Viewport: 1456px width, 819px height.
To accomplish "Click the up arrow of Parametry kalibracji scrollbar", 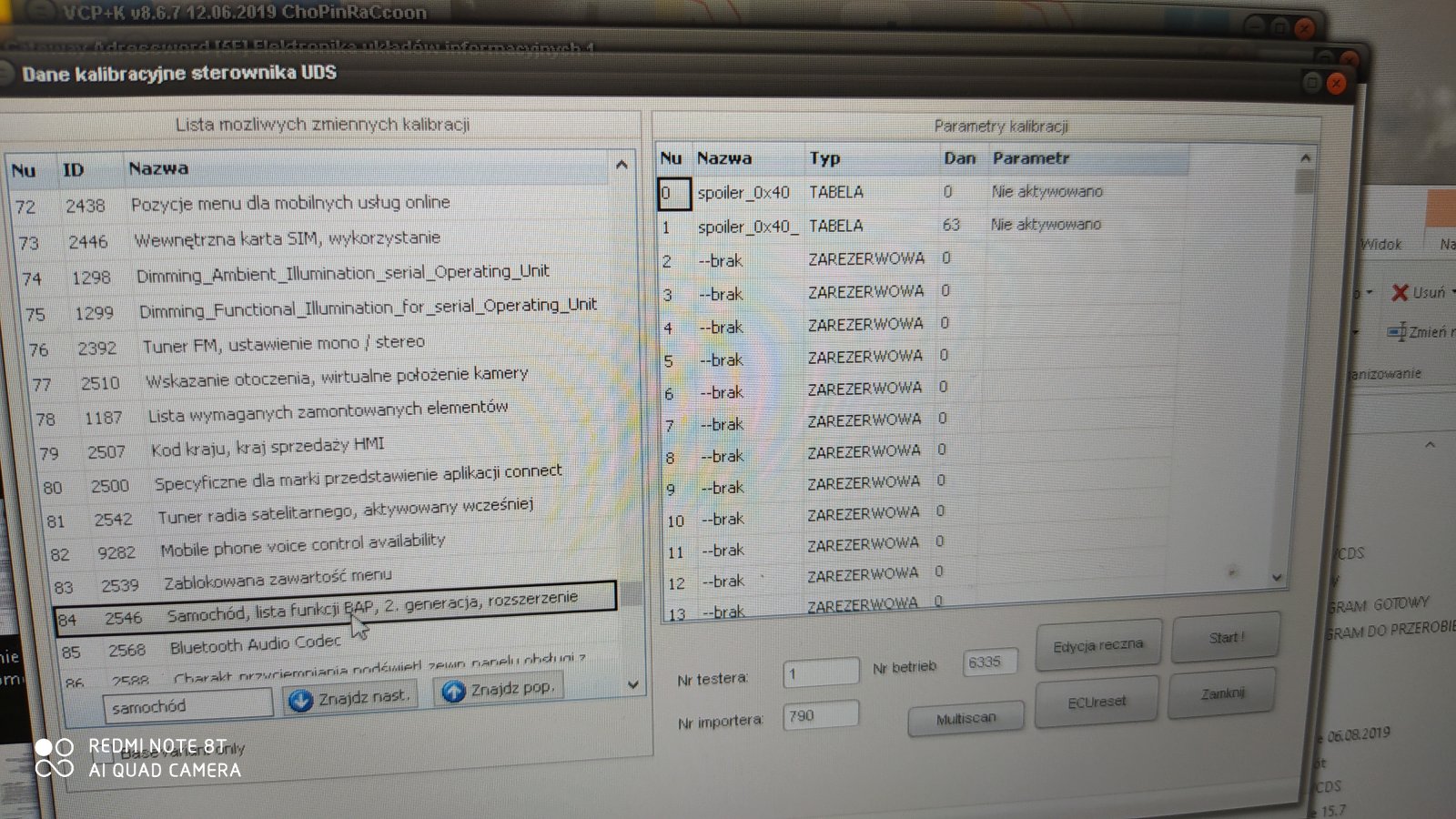I will 1305,157.
